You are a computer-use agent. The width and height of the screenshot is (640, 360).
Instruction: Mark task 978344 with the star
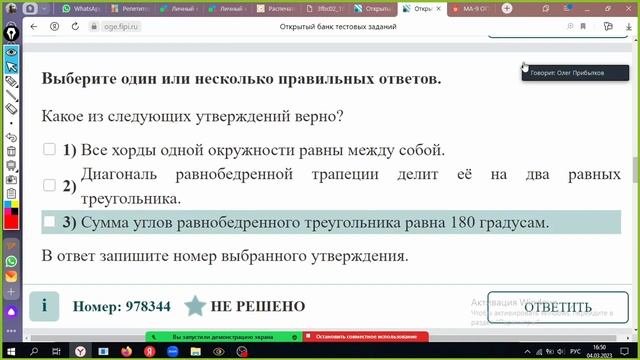tap(195, 306)
